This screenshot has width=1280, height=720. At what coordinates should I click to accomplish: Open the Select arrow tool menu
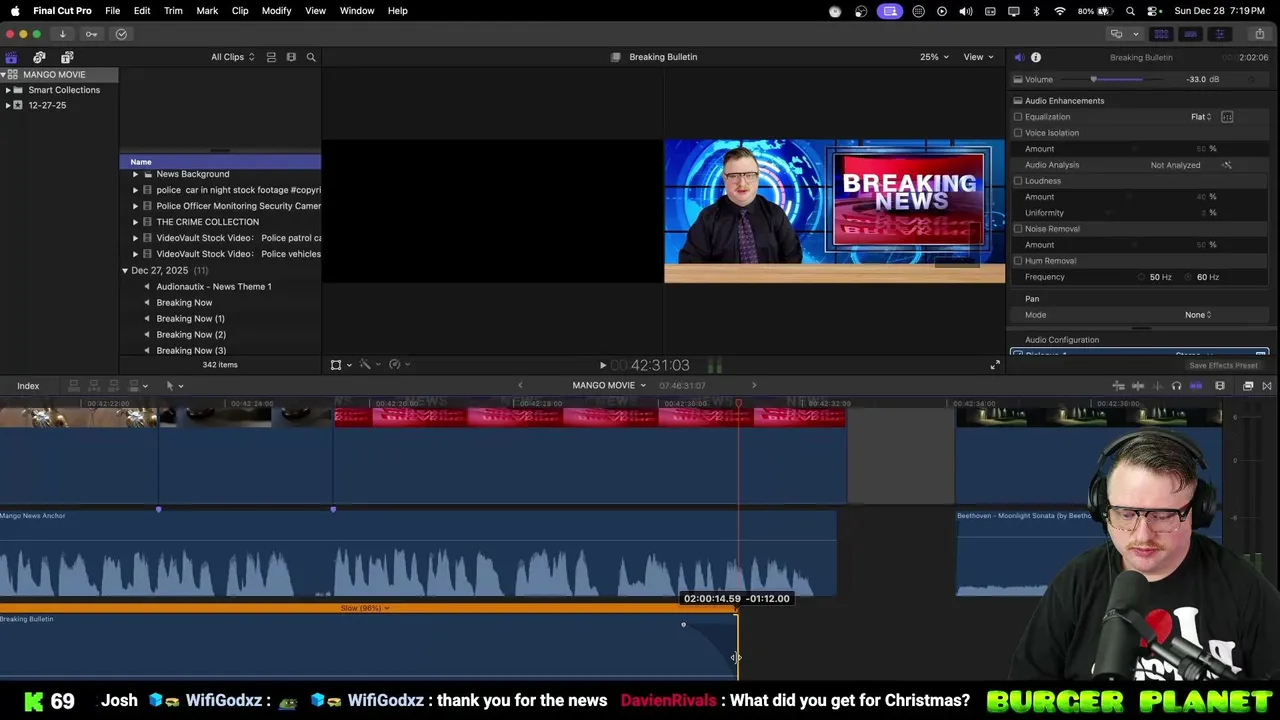click(174, 386)
